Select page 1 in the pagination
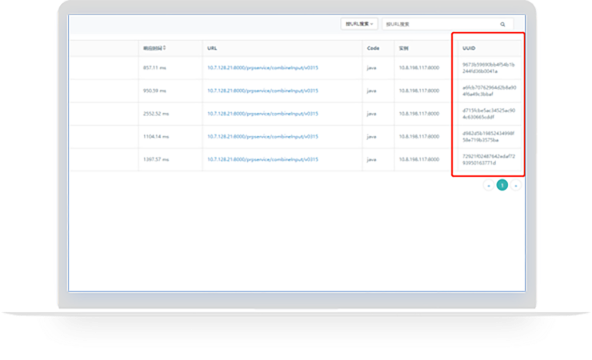592x360 pixels. pos(502,185)
